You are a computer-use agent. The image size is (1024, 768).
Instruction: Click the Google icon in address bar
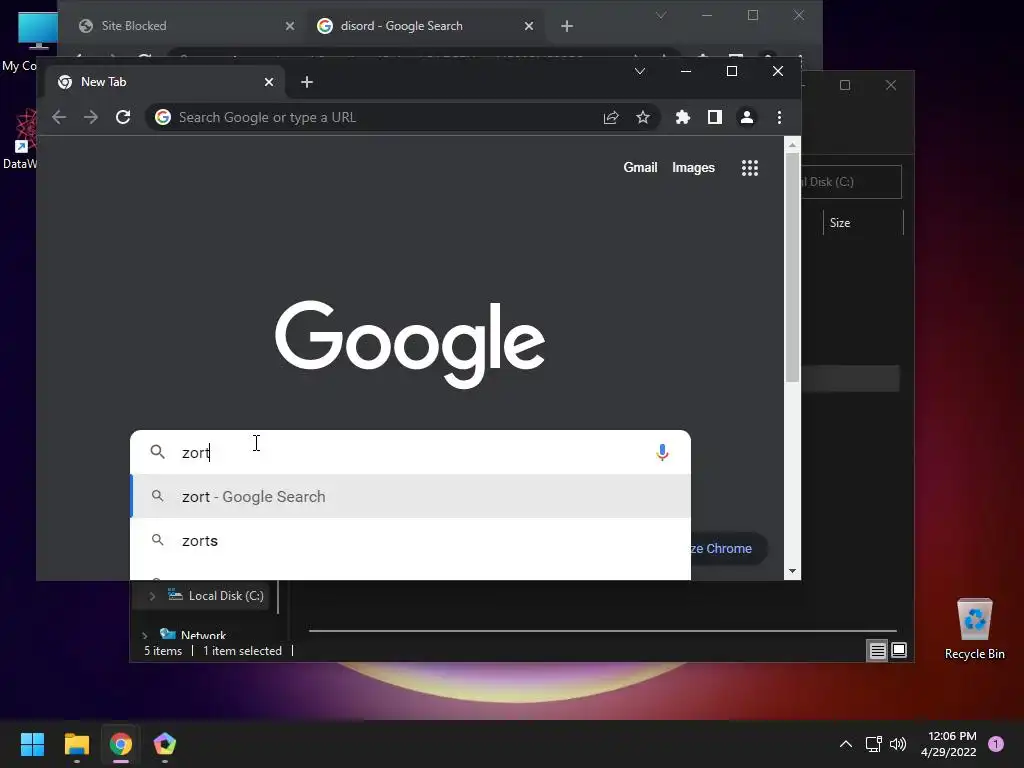163,117
